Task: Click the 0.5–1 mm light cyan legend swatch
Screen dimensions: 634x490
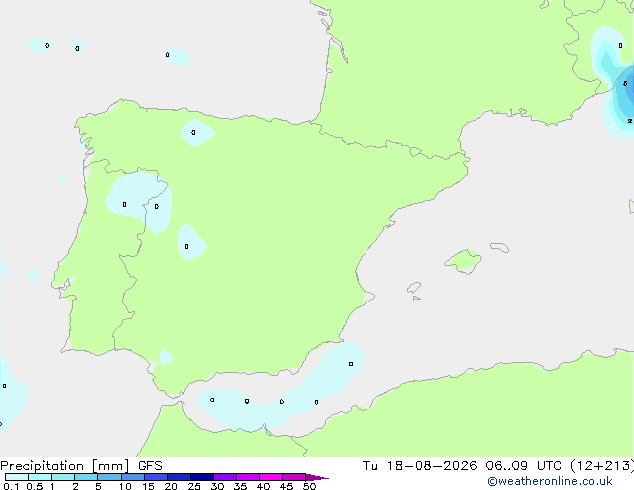Action: coord(40,477)
